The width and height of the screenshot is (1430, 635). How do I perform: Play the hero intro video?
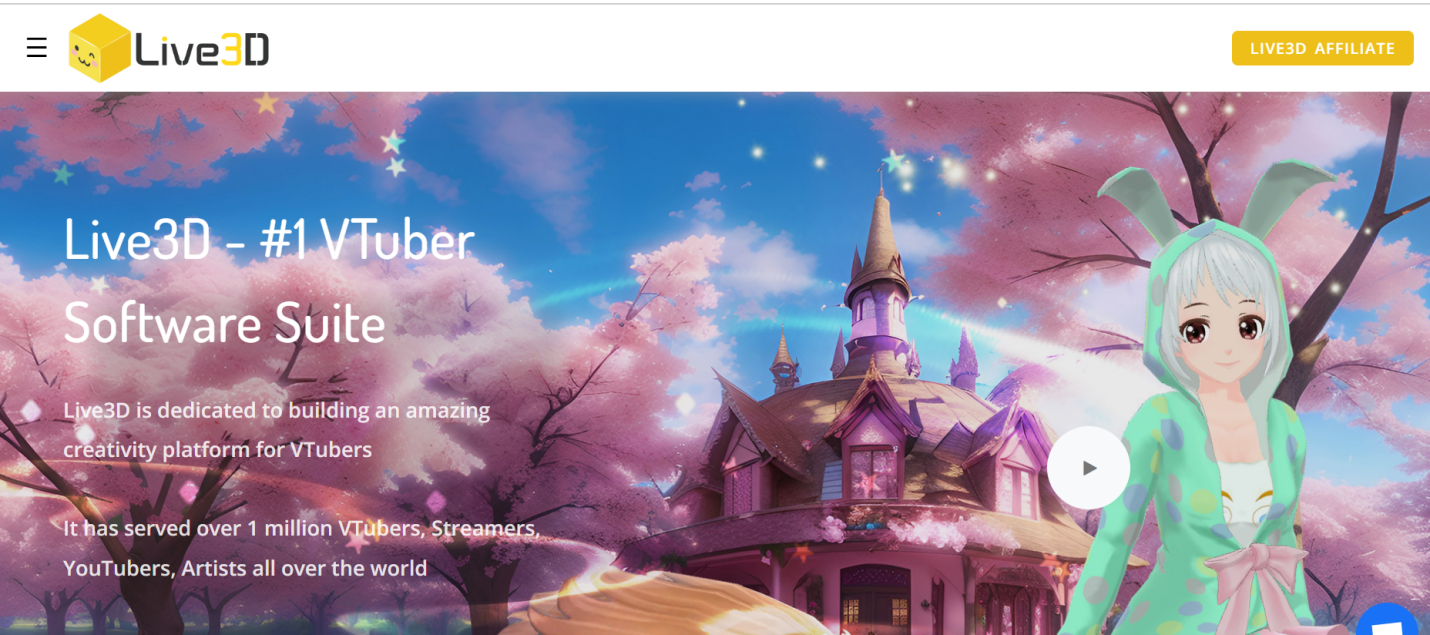point(1089,468)
